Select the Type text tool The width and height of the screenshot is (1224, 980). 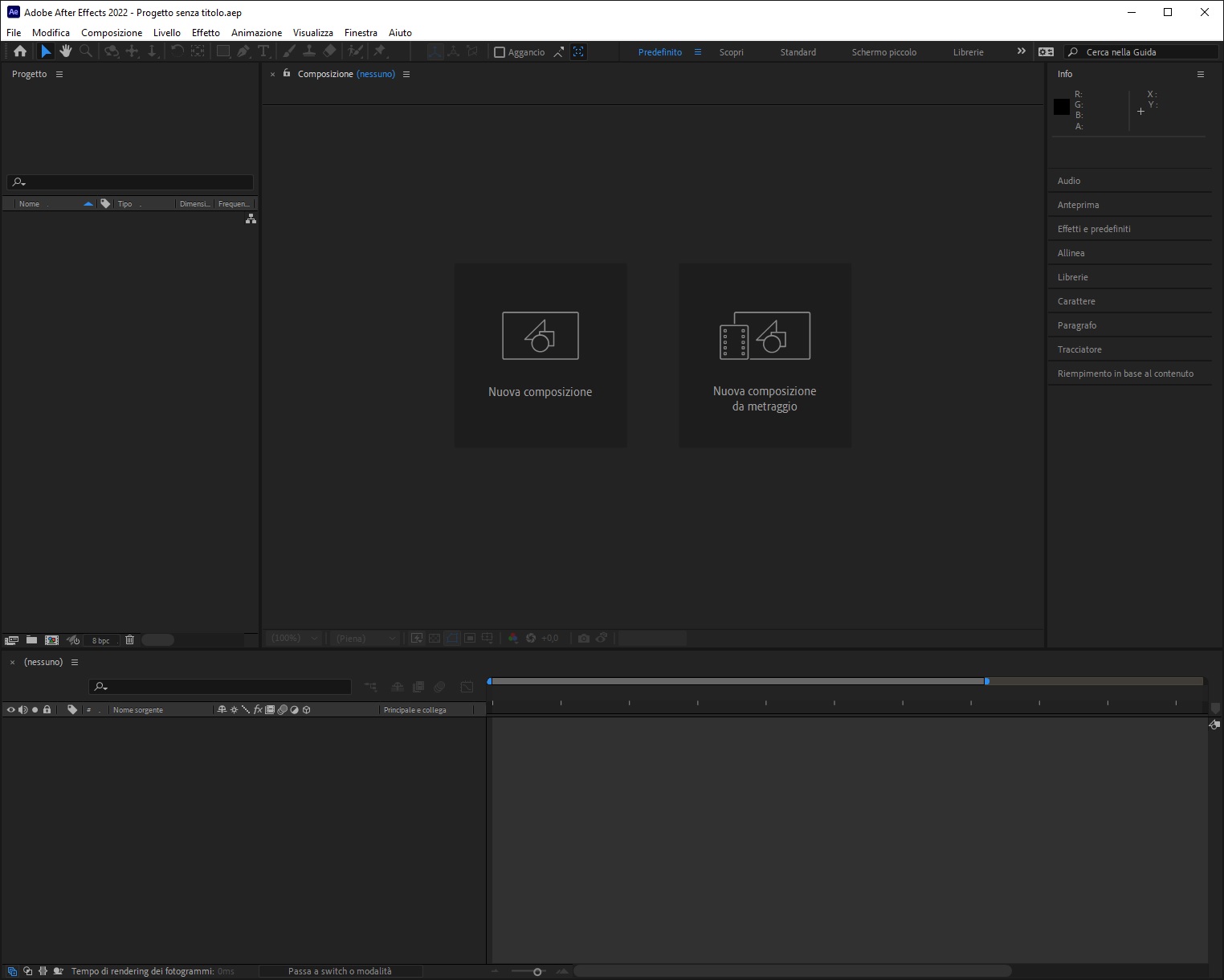click(263, 51)
